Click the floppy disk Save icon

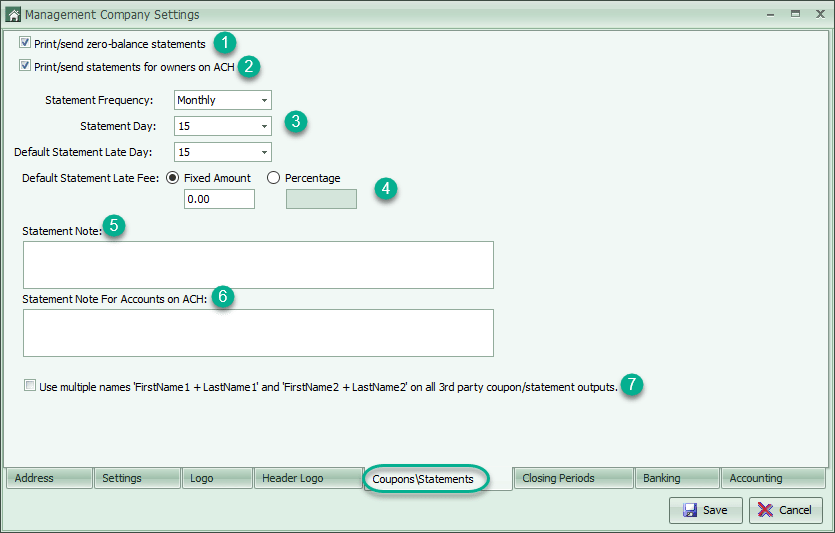pyautogui.click(x=690, y=510)
